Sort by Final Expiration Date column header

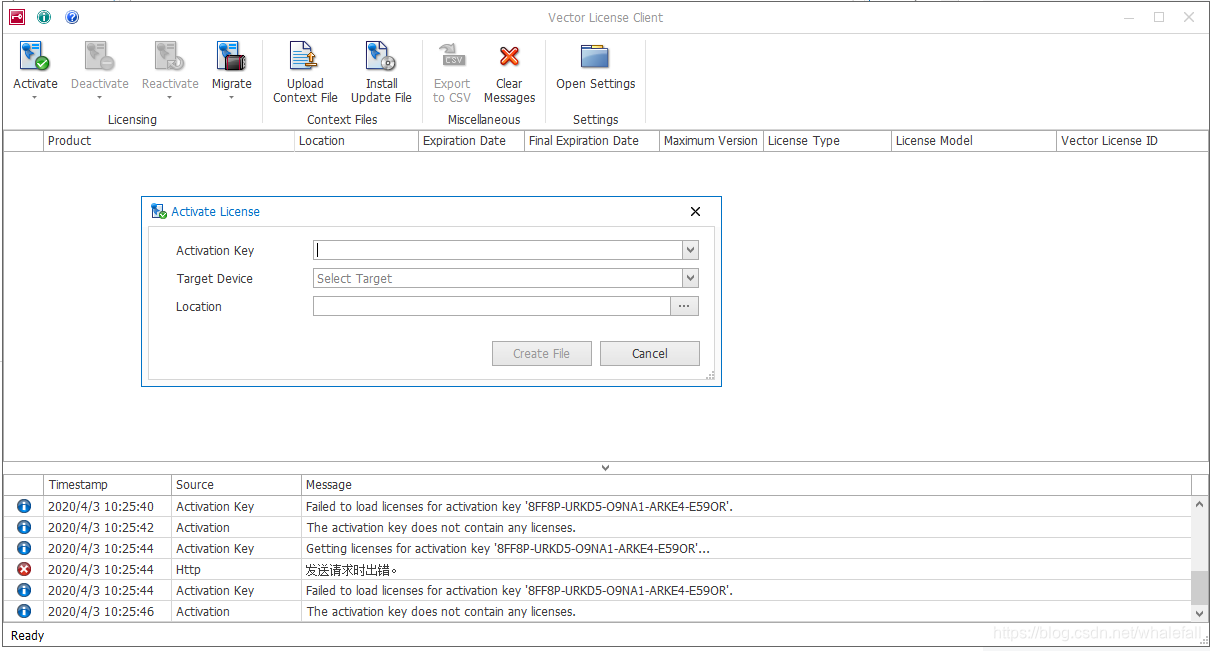(x=592, y=141)
